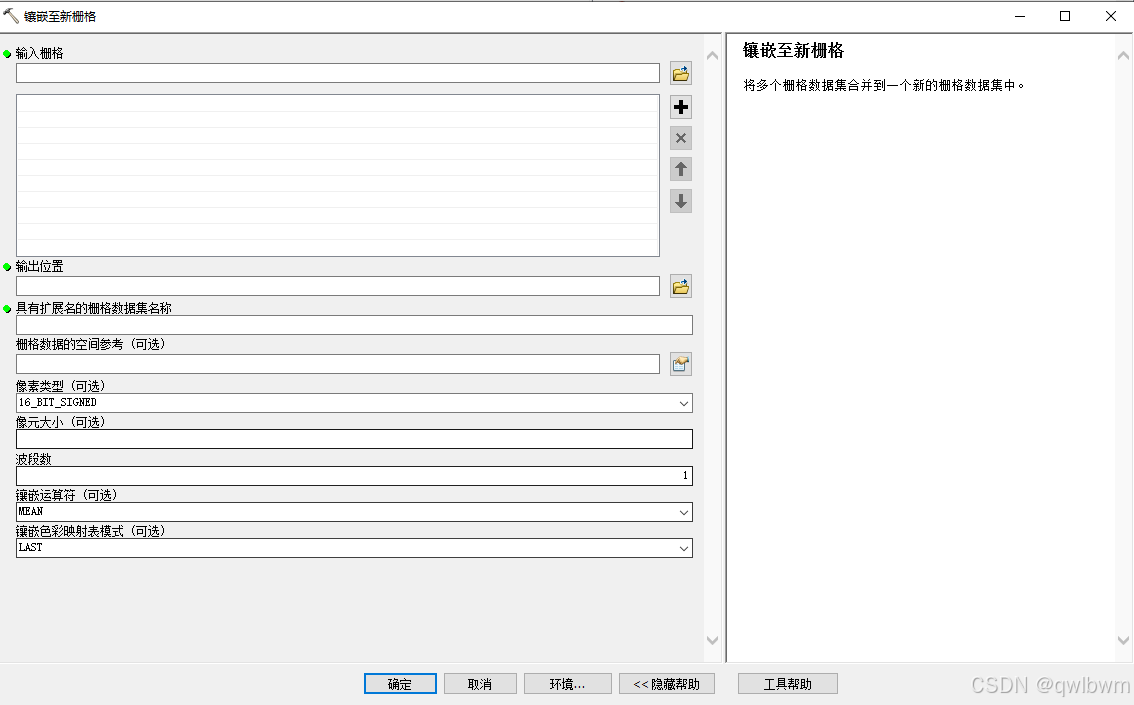Click 镶嵌至新栅格 help heading
This screenshot has height=705, width=1134.
point(793,51)
